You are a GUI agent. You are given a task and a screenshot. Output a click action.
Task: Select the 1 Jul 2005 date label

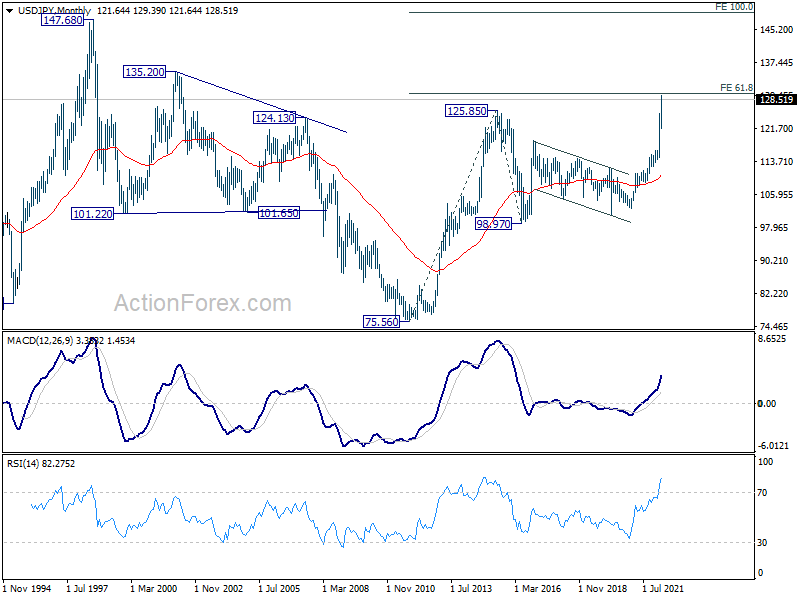point(279,588)
